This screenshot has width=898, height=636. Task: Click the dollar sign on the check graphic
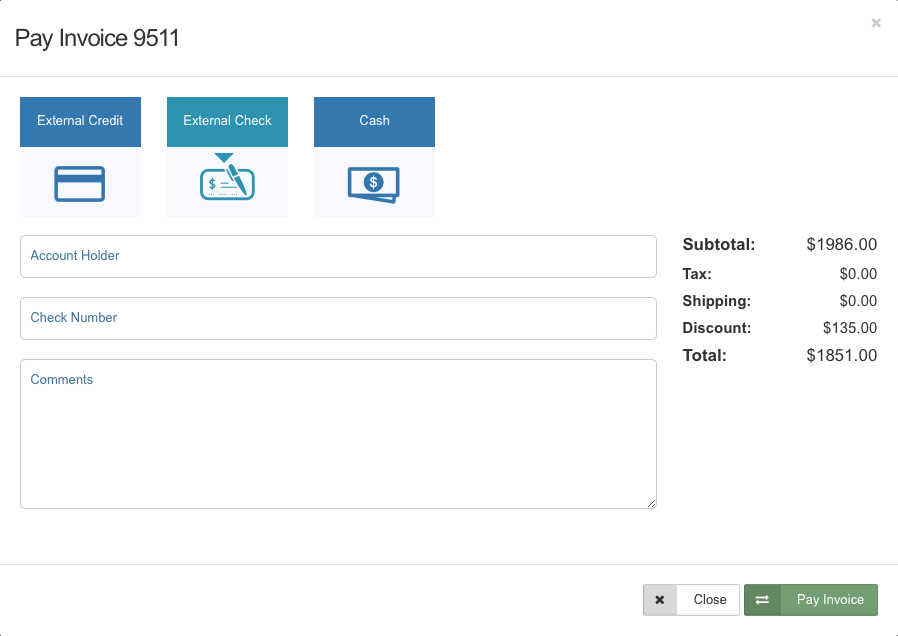pyautogui.click(x=214, y=184)
